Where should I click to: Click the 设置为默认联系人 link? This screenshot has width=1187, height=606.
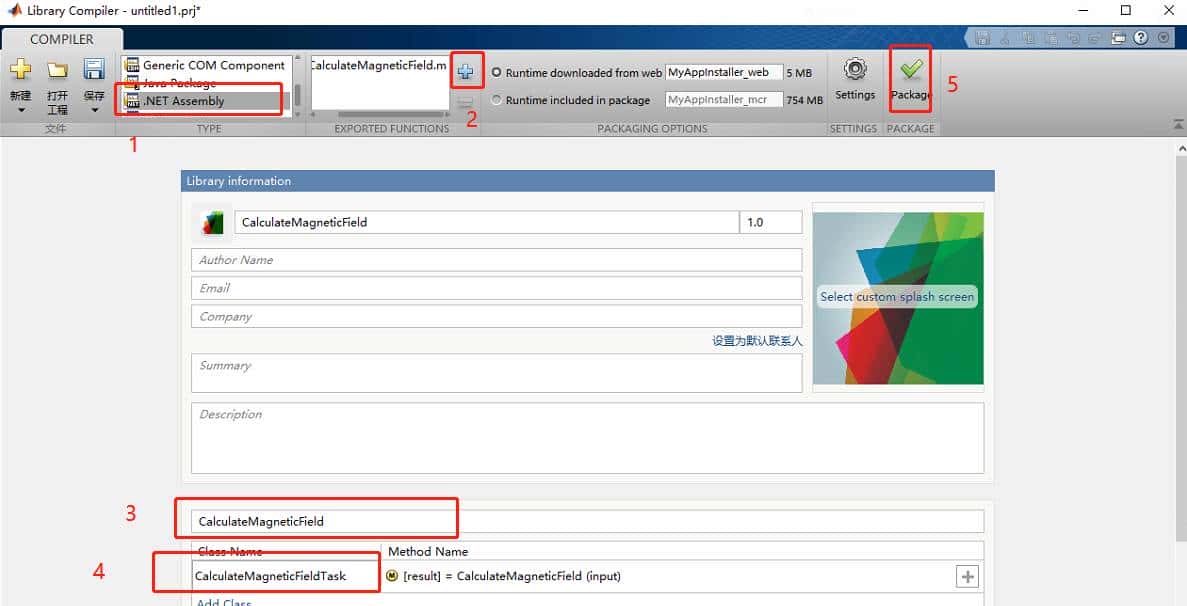click(755, 340)
